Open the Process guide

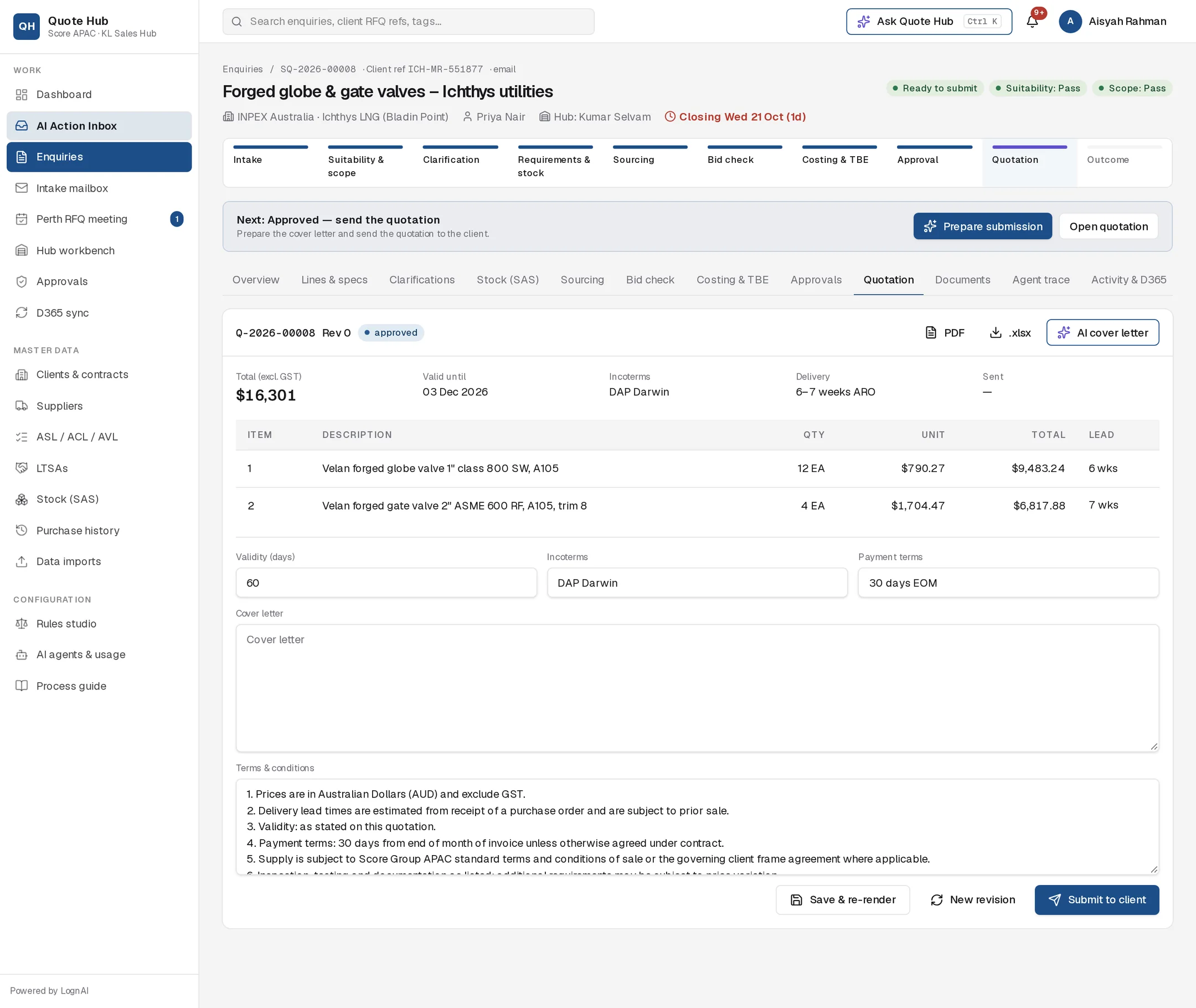99,686
